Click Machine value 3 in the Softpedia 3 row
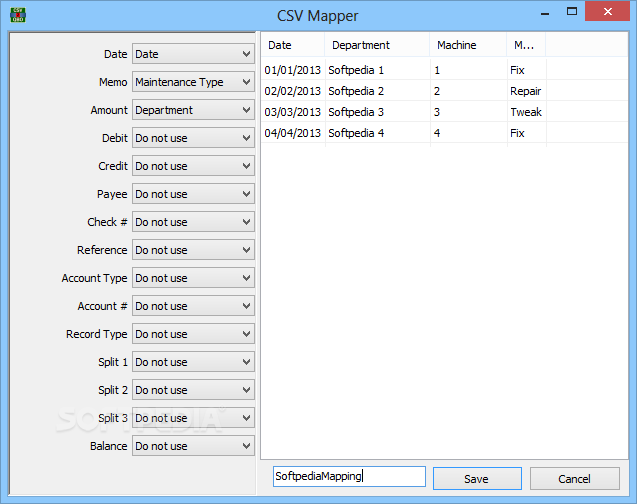 (469, 112)
